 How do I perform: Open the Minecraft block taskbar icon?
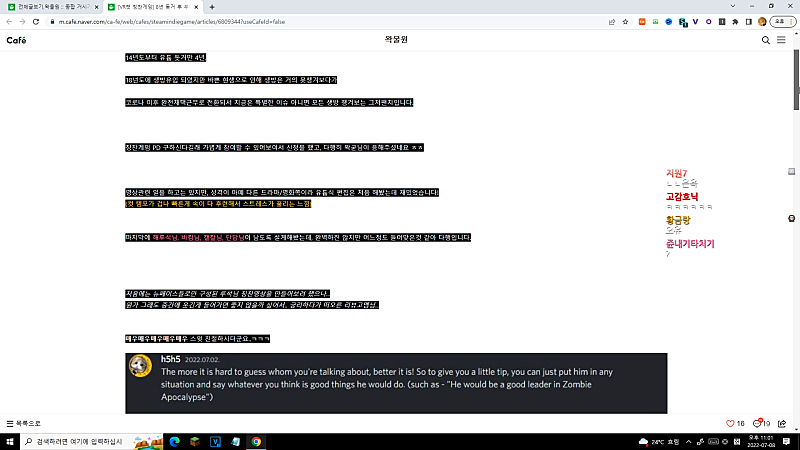[x=195, y=442]
